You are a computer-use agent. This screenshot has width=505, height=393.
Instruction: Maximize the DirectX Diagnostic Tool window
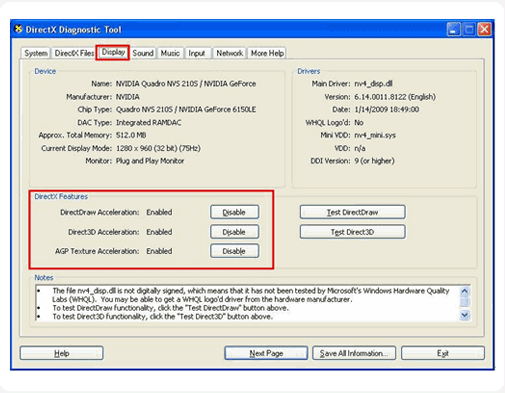(469, 30)
